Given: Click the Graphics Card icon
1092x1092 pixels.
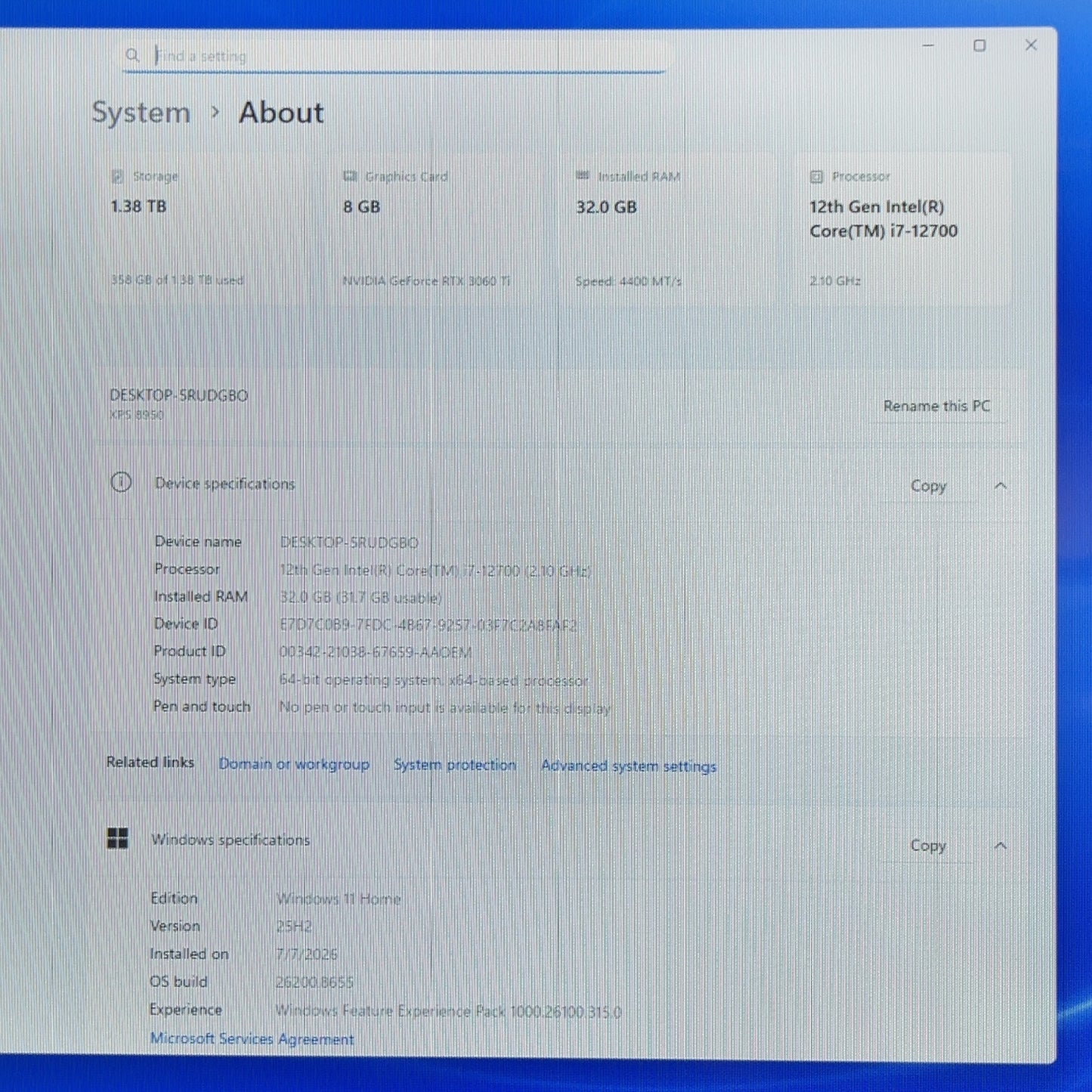Looking at the screenshot, I should (350, 176).
